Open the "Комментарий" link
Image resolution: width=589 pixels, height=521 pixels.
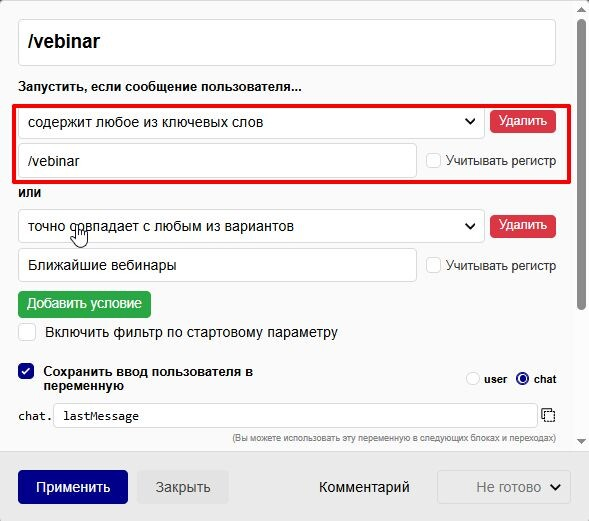[364, 487]
